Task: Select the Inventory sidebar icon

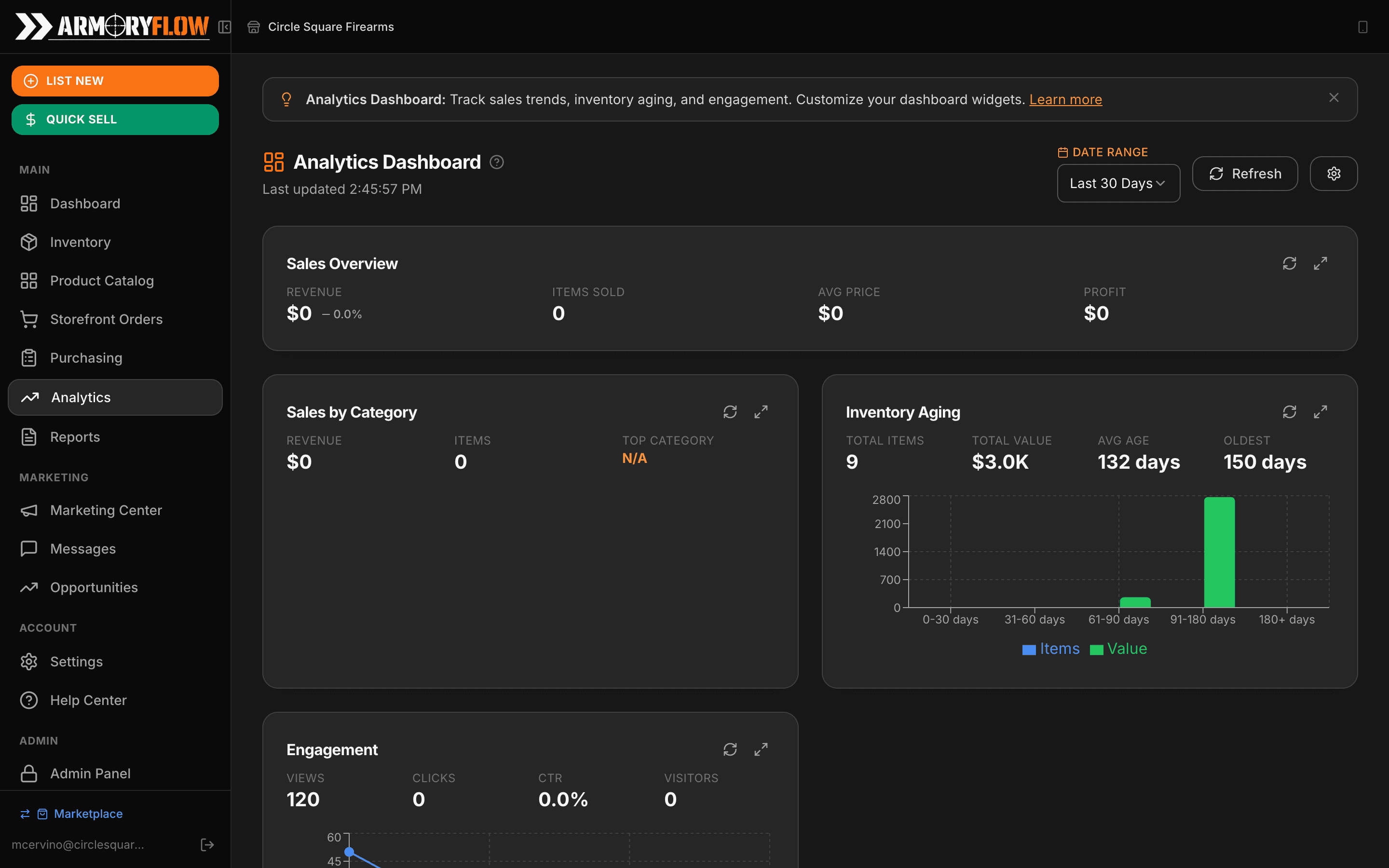Action: 29,242
